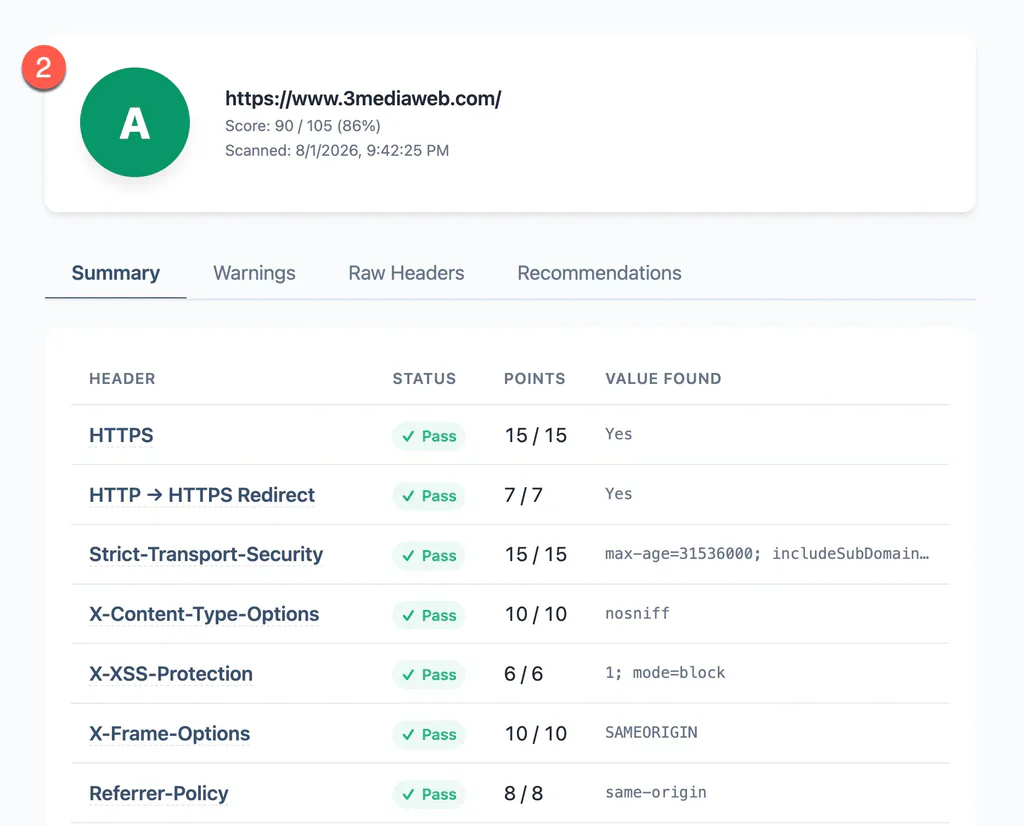
Task: Click Pass badge for HTTP → HTTPS Redirect
Action: [428, 496]
